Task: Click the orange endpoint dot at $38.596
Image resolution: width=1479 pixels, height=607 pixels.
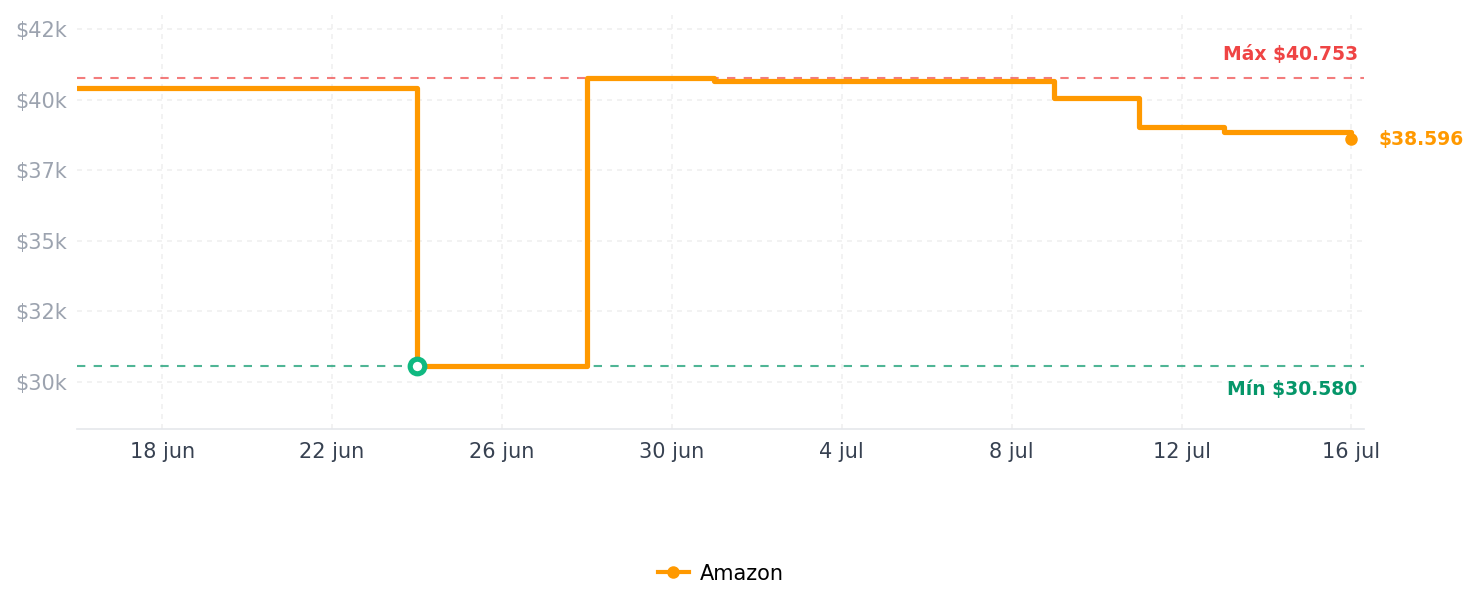Action: pos(1351,139)
